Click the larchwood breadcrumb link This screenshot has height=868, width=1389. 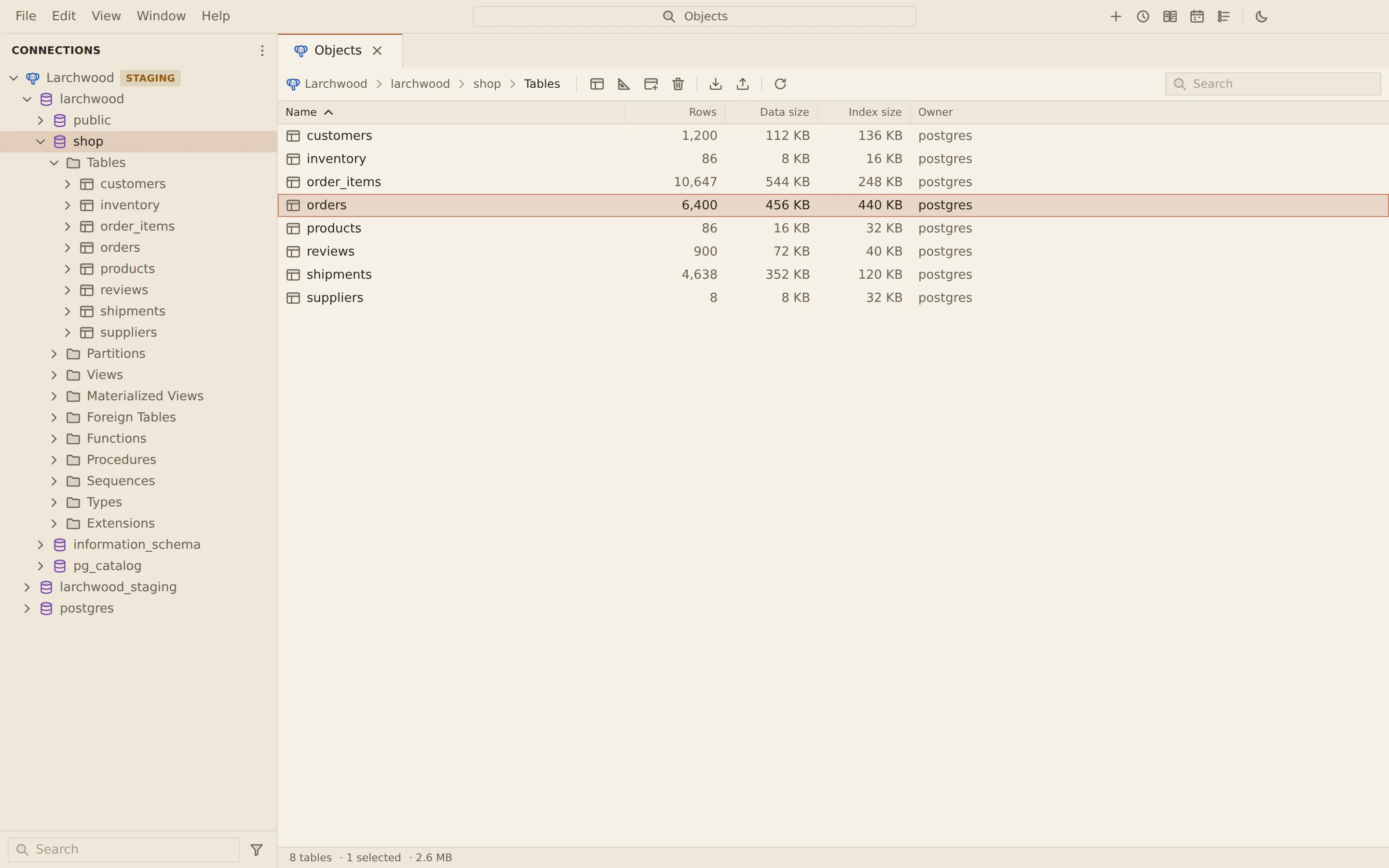click(420, 84)
